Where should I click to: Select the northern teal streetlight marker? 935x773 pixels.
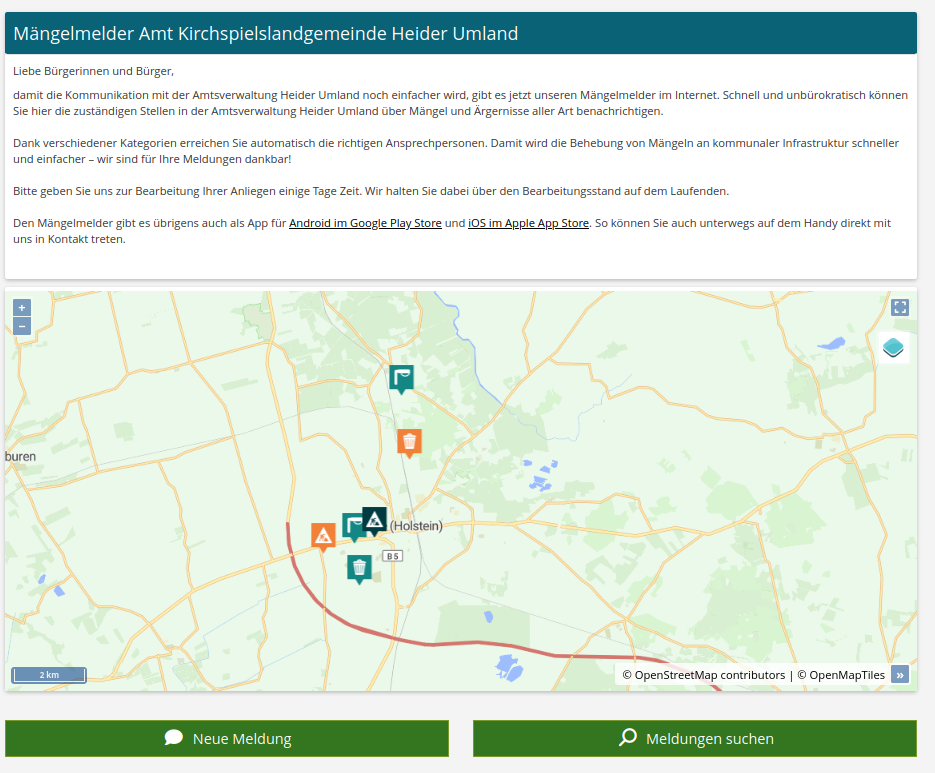point(401,377)
